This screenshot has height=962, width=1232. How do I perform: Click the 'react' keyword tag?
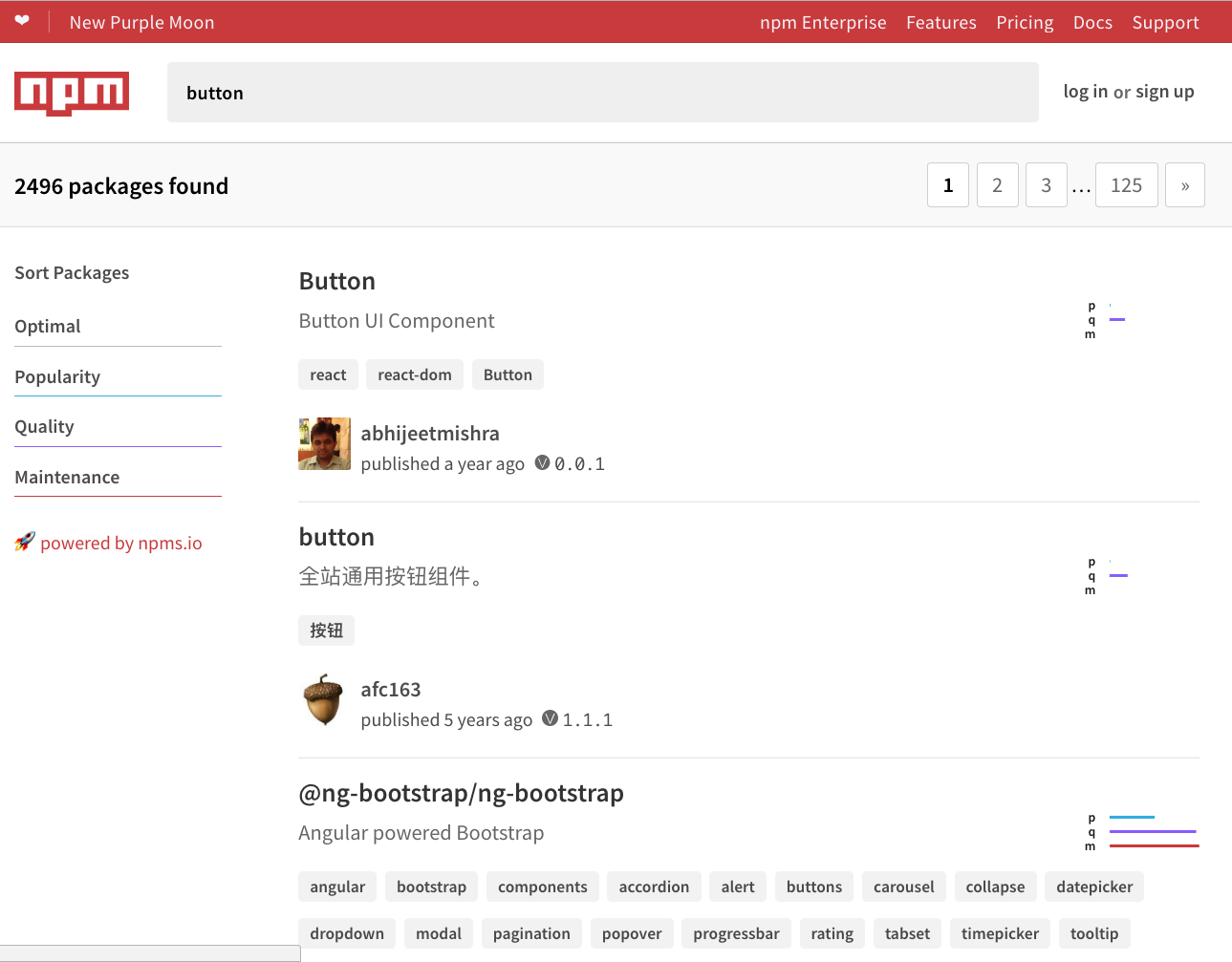(x=328, y=374)
